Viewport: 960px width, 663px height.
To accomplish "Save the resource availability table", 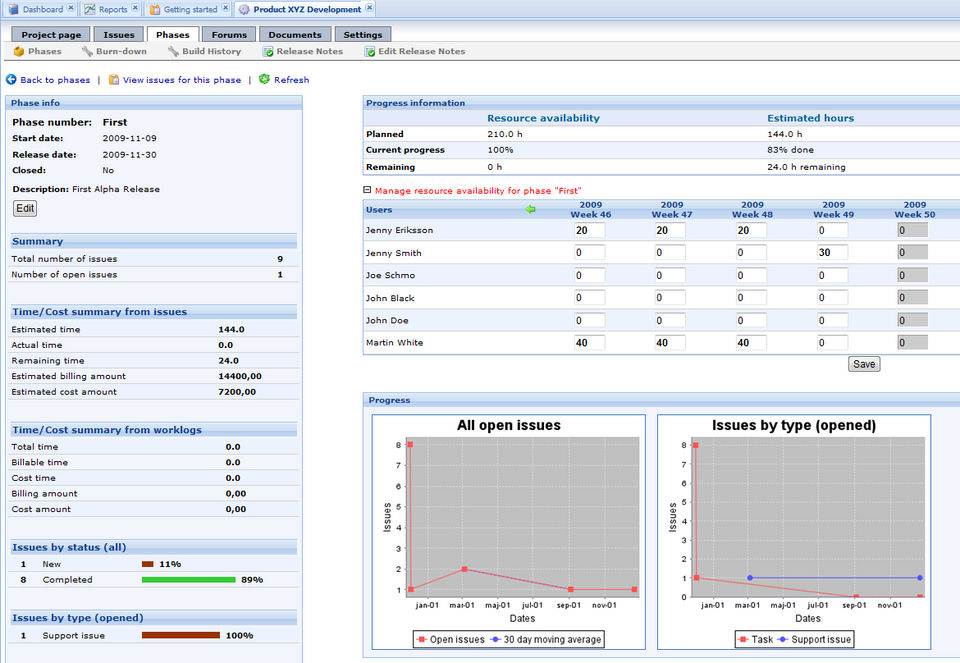I will pos(863,364).
